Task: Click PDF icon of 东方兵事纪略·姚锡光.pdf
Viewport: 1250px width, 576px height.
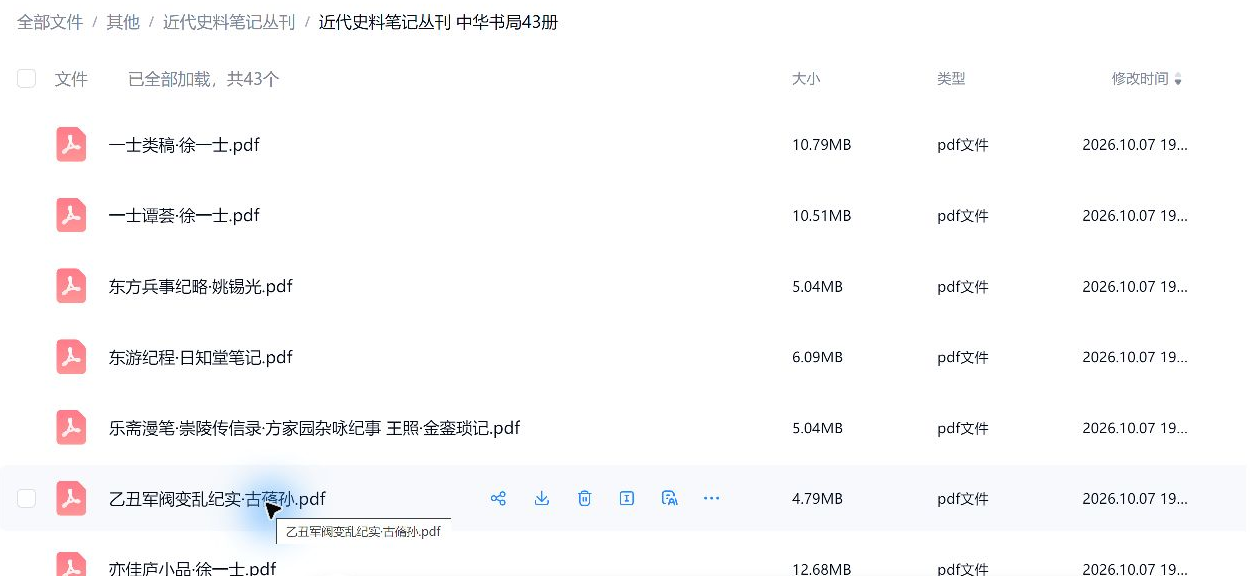Action: (71, 287)
